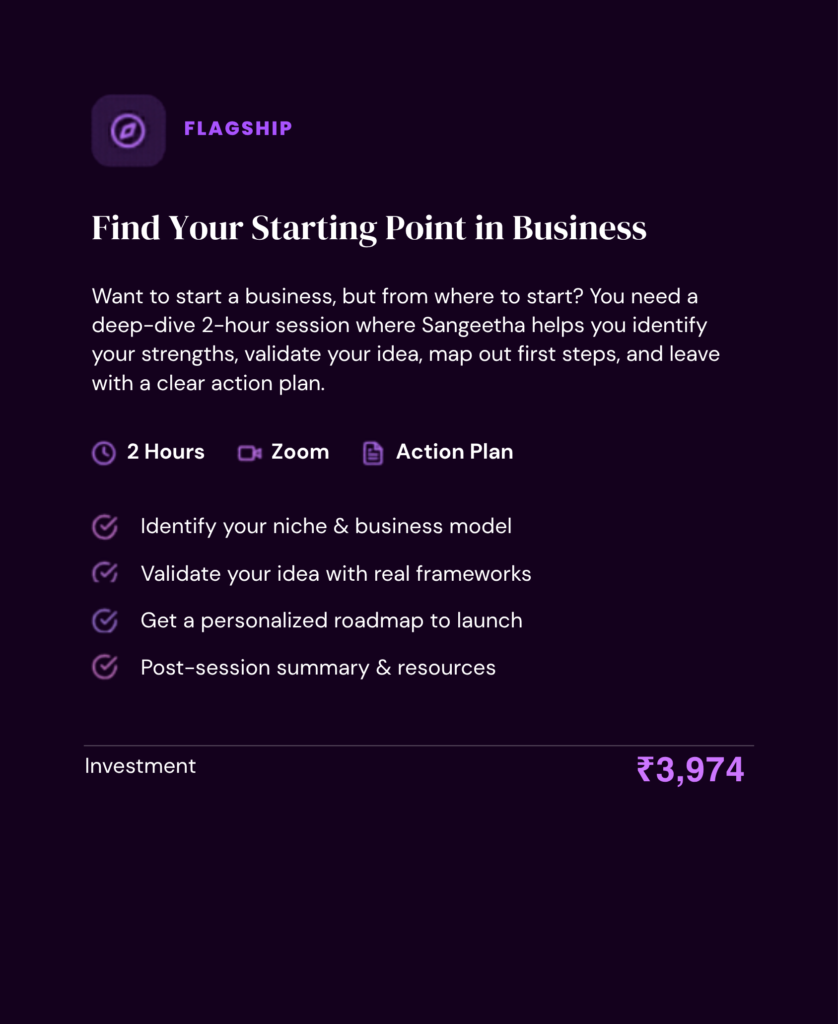This screenshot has height=1024, width=838.
Task: Click 'Validate your idea with real frameworks' text
Action: tap(336, 574)
